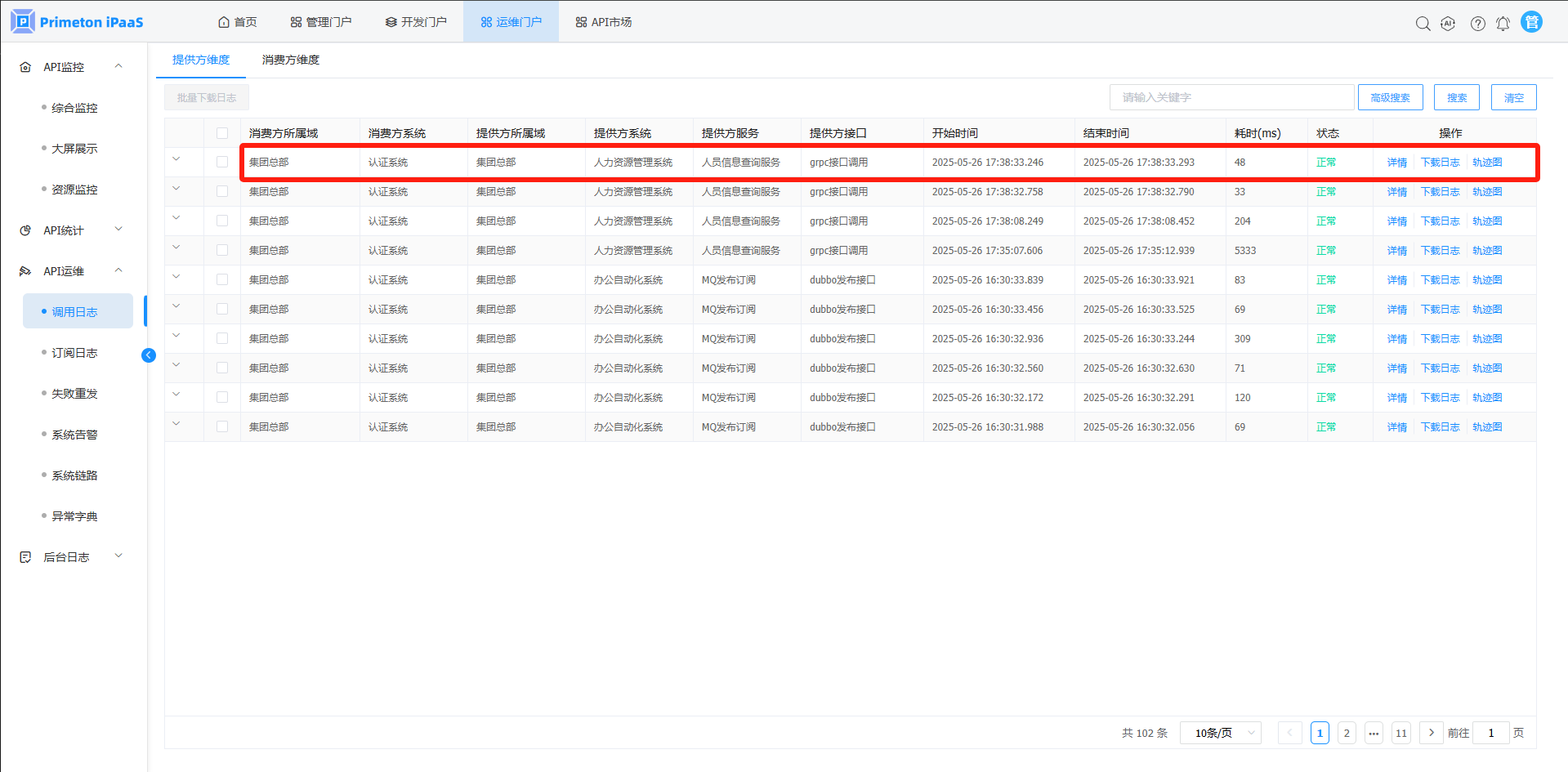Screen dimensions: 1568x772
Task: Click the Primeton iPaaS logo
Action: click(x=78, y=22)
